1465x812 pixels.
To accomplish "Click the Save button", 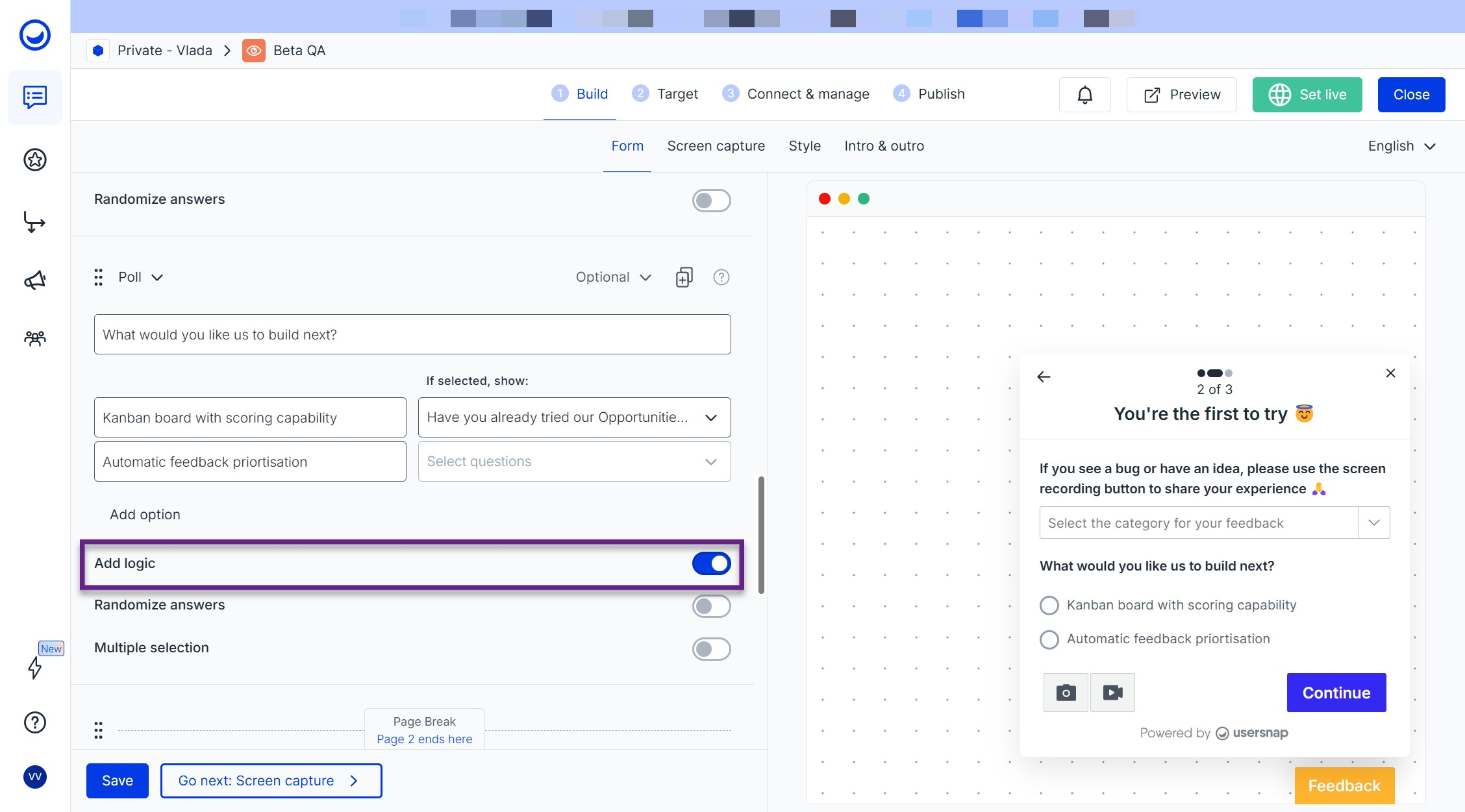I will [x=117, y=780].
